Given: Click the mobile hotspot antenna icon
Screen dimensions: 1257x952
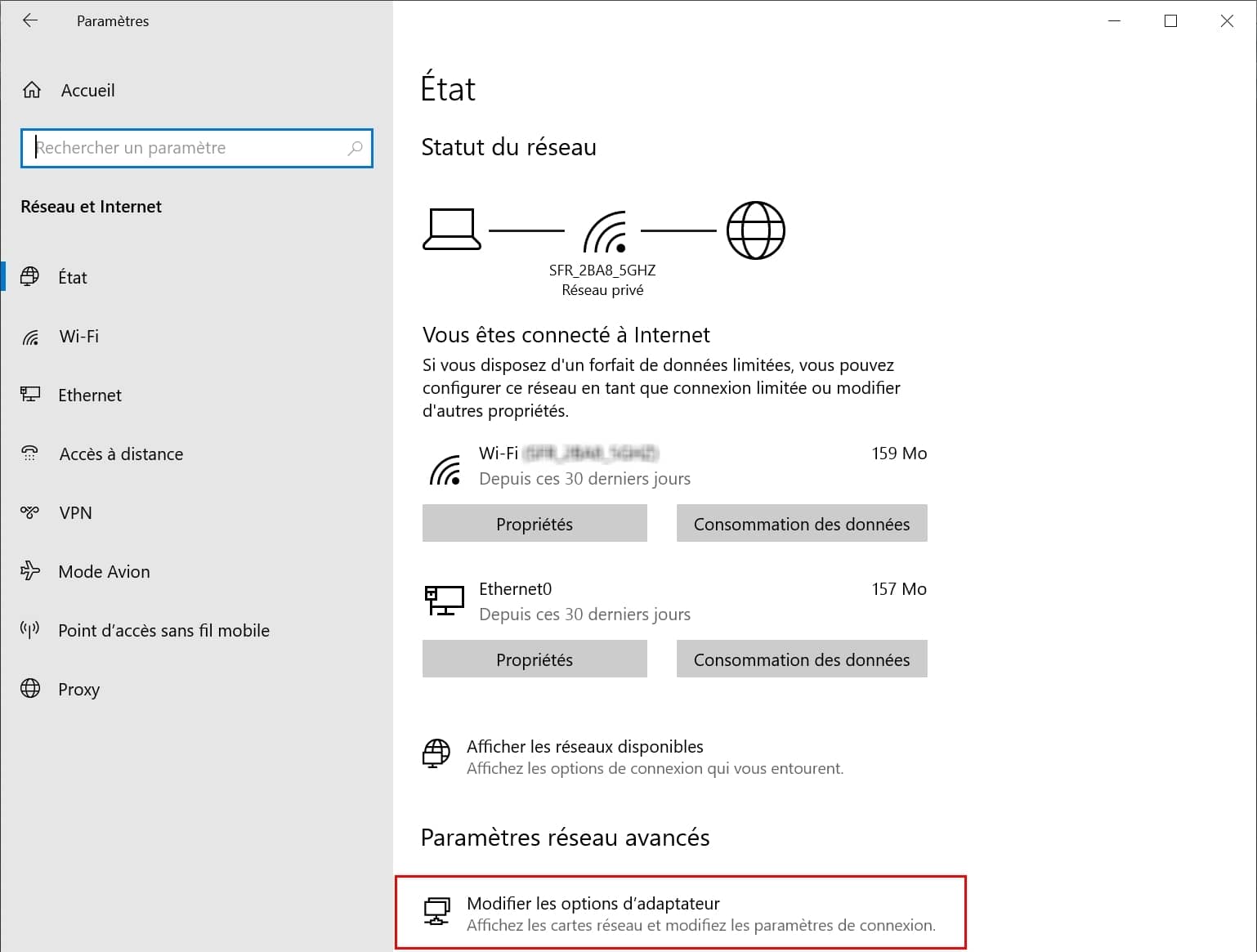Looking at the screenshot, I should tap(30, 630).
